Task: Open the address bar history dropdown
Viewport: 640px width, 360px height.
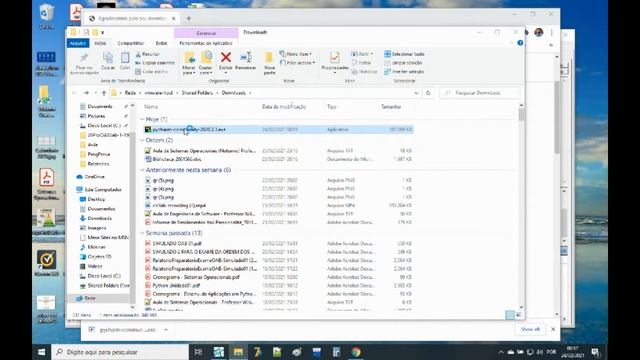Action: [x=416, y=93]
